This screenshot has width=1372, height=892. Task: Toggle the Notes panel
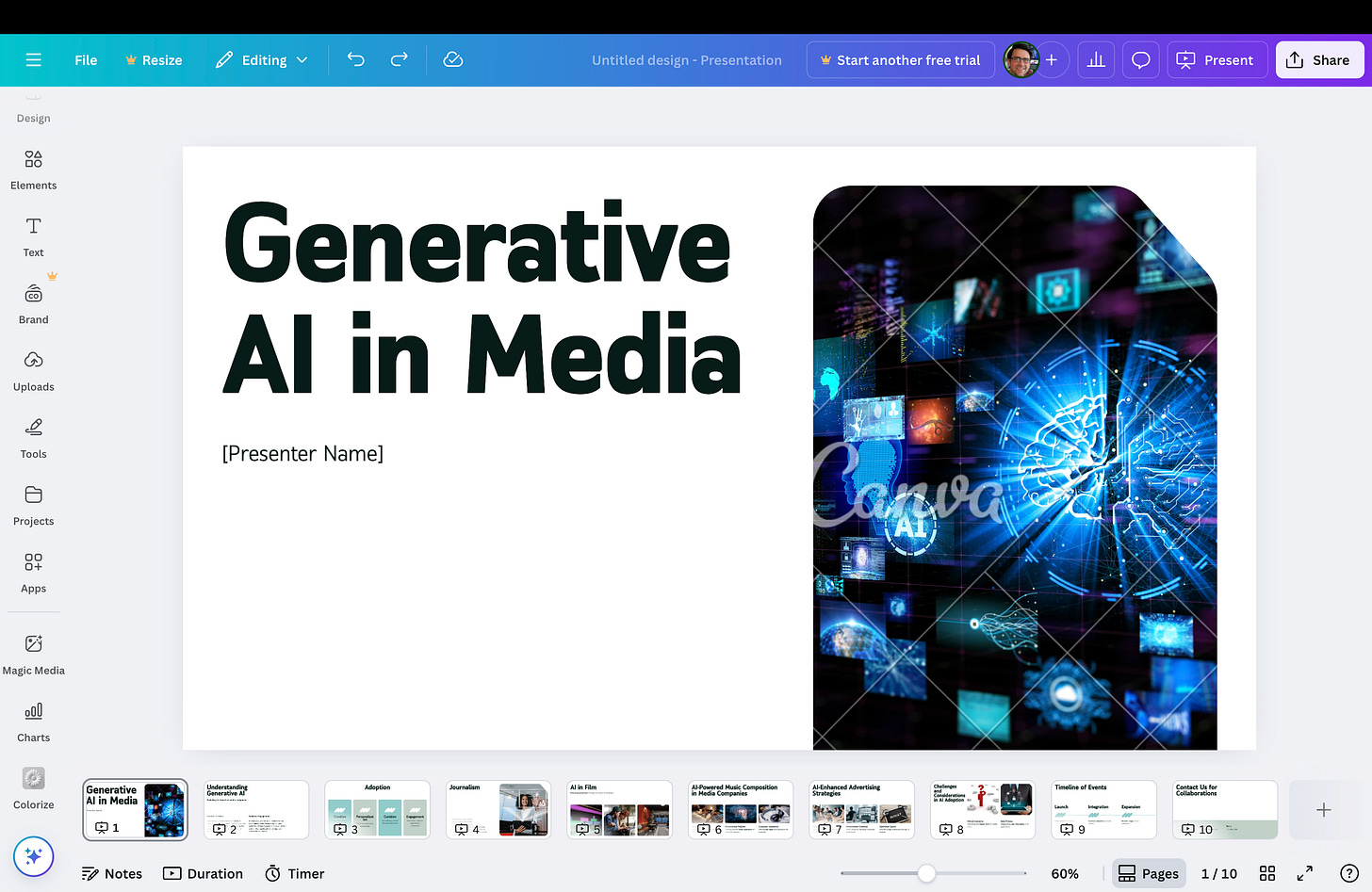pos(112,873)
